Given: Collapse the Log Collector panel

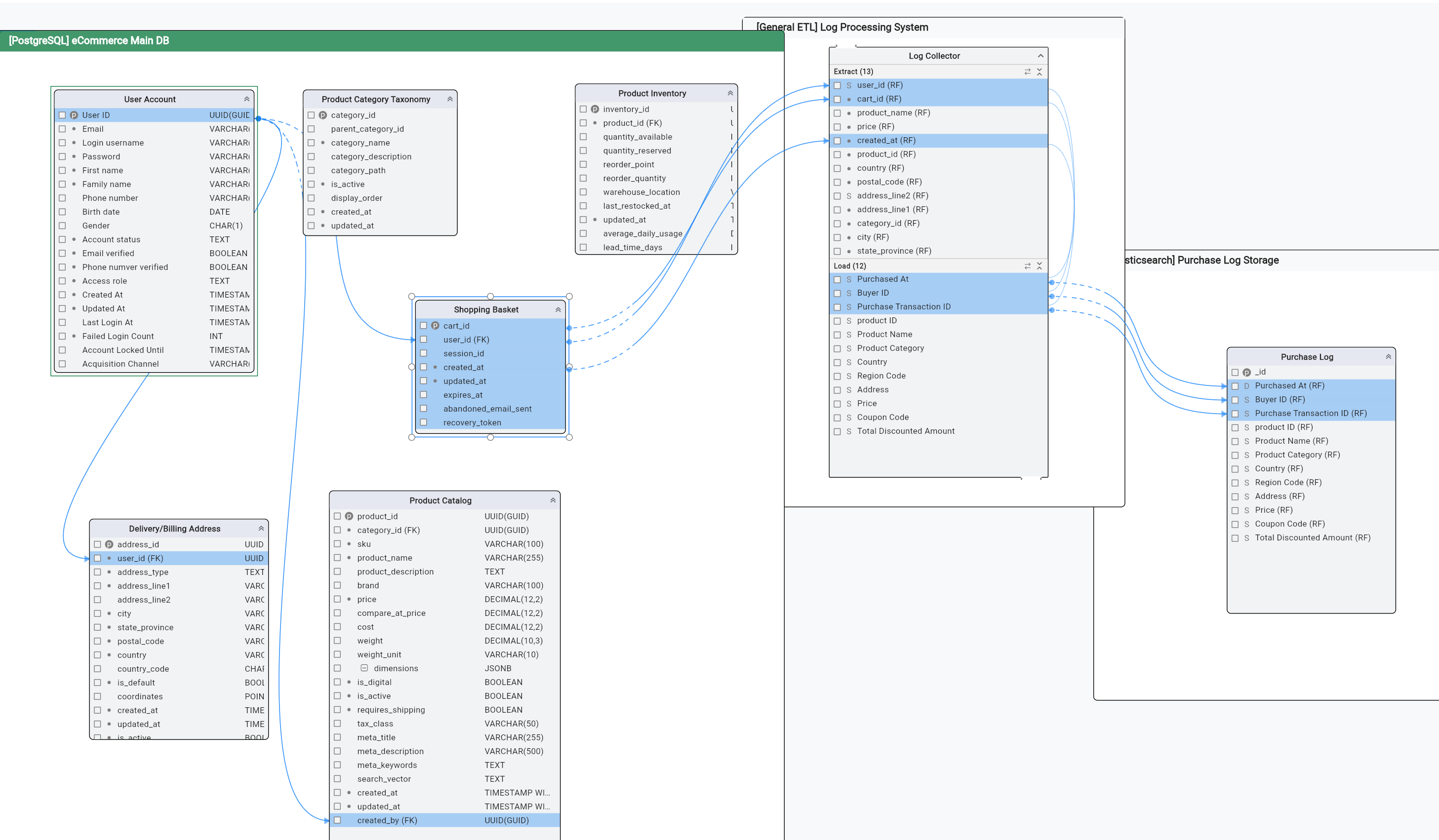Looking at the screenshot, I should click(x=1040, y=55).
